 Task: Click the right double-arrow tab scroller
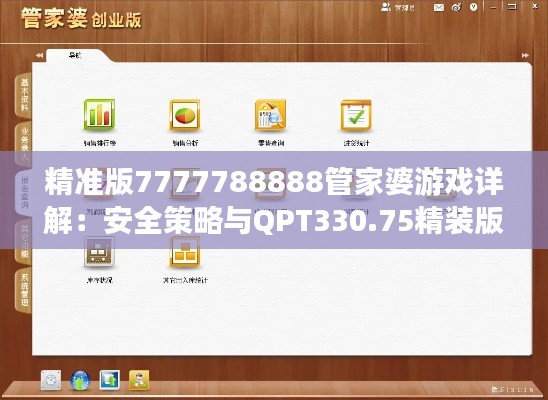pos(525,55)
